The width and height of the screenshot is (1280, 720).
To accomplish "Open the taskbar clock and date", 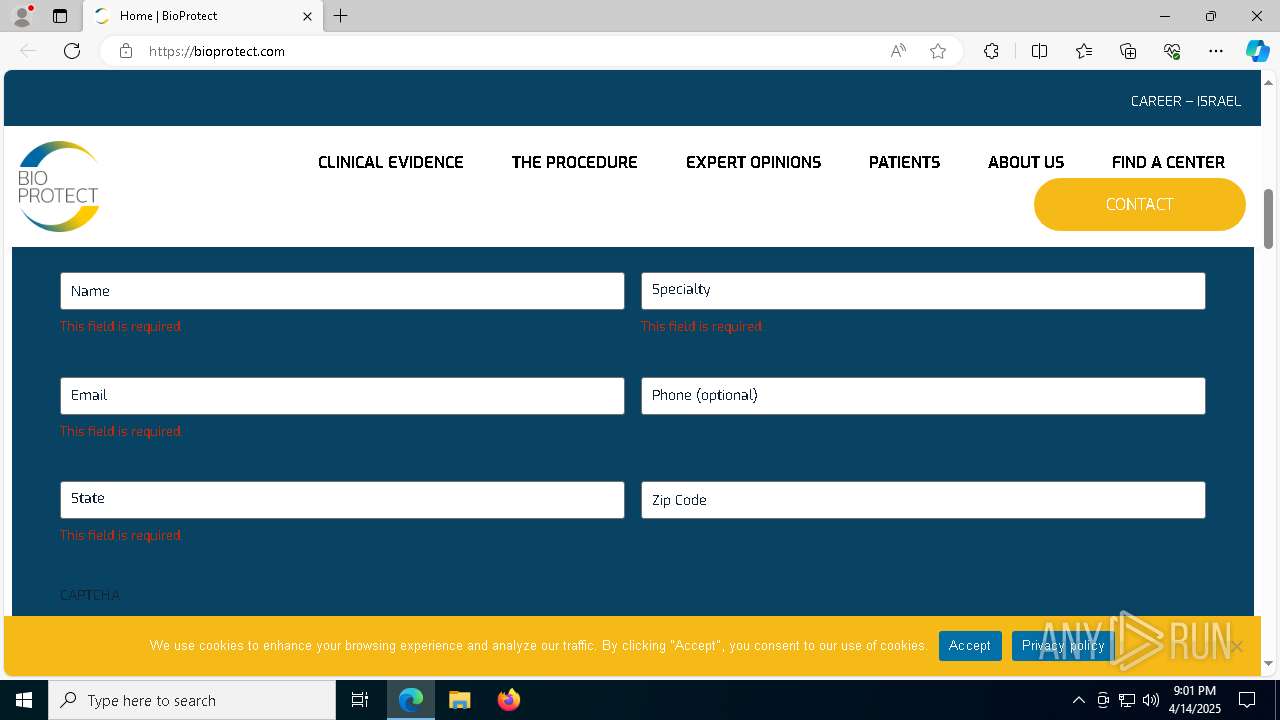I will (x=1195, y=700).
